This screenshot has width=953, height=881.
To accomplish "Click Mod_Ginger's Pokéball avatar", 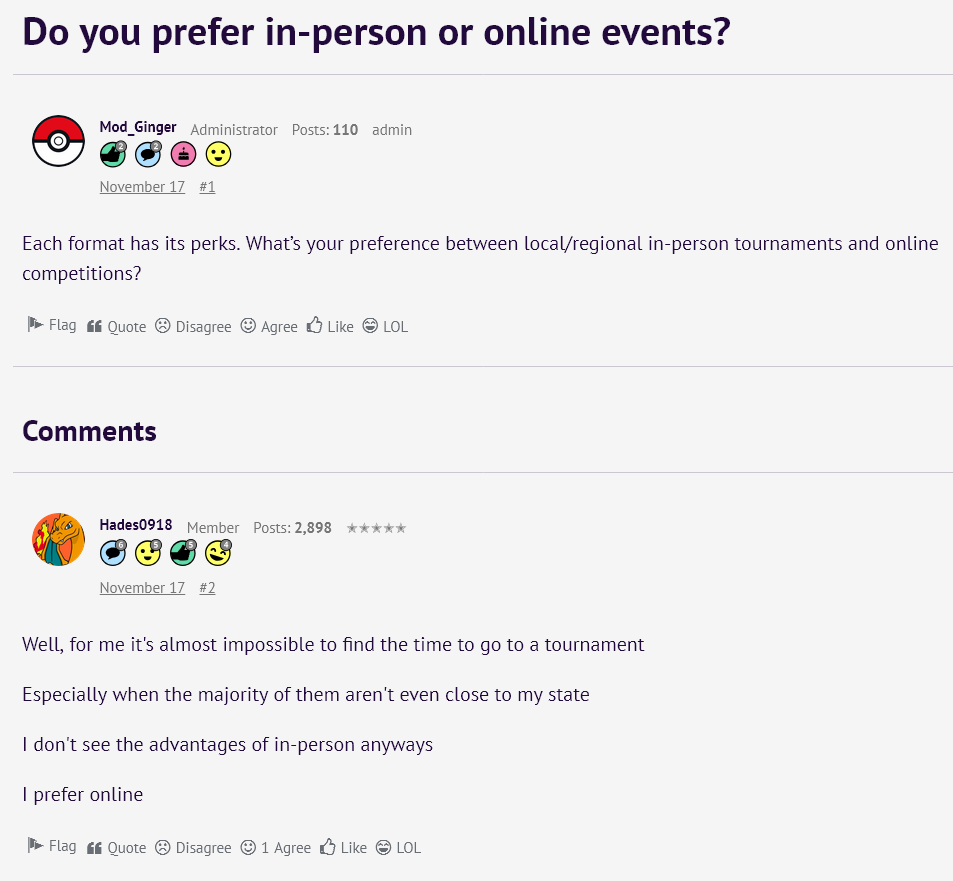I will pos(58,141).
